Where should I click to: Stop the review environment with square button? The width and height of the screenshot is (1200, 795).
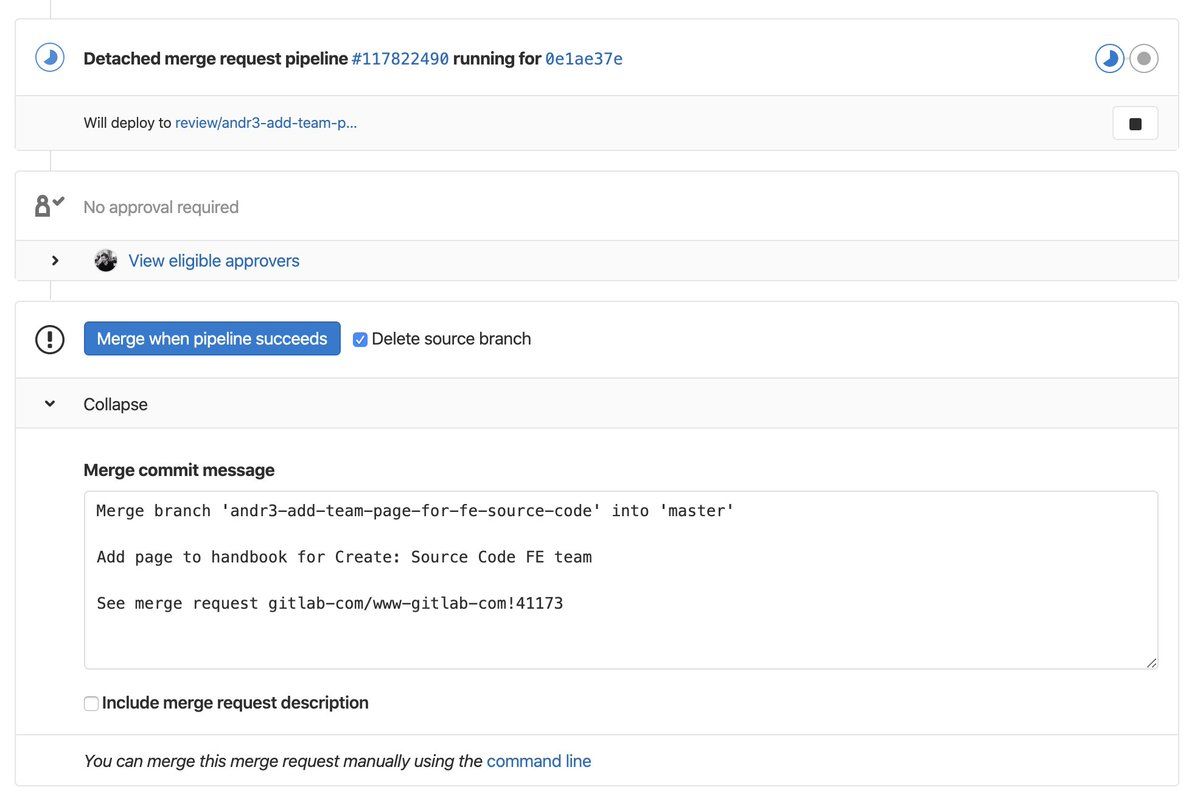1135,124
